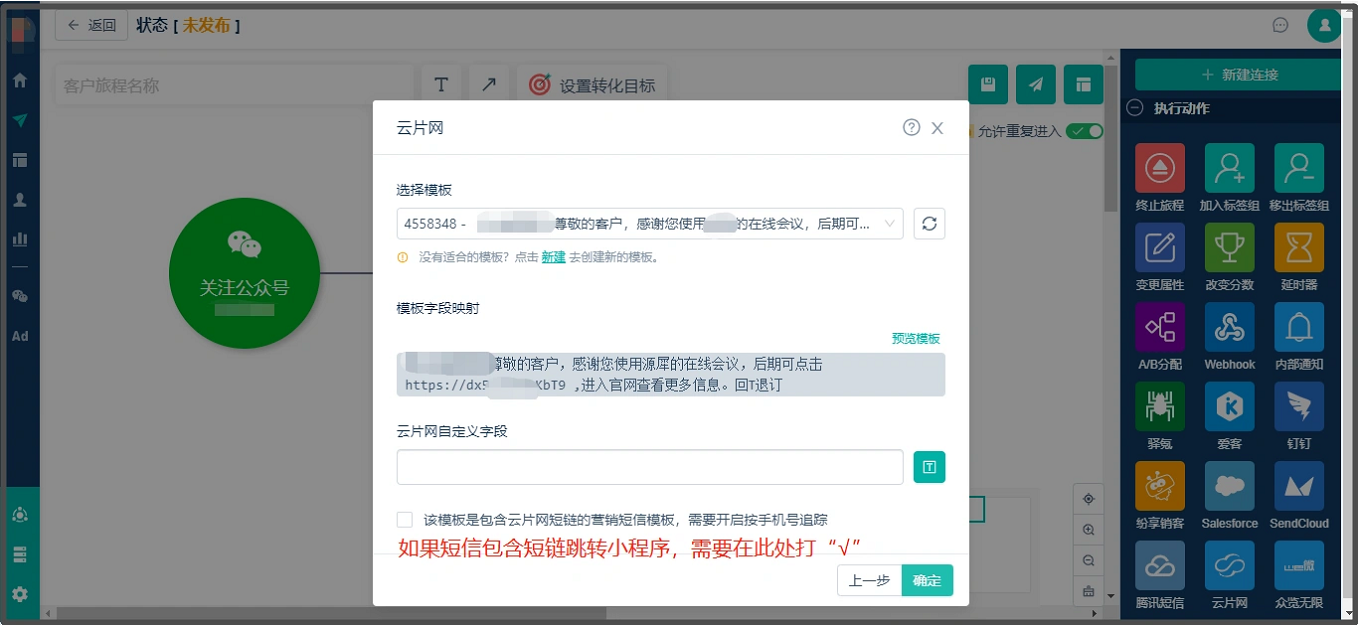Click the 新建 template link
Screen dimensions: 1359x625
click(x=553, y=257)
